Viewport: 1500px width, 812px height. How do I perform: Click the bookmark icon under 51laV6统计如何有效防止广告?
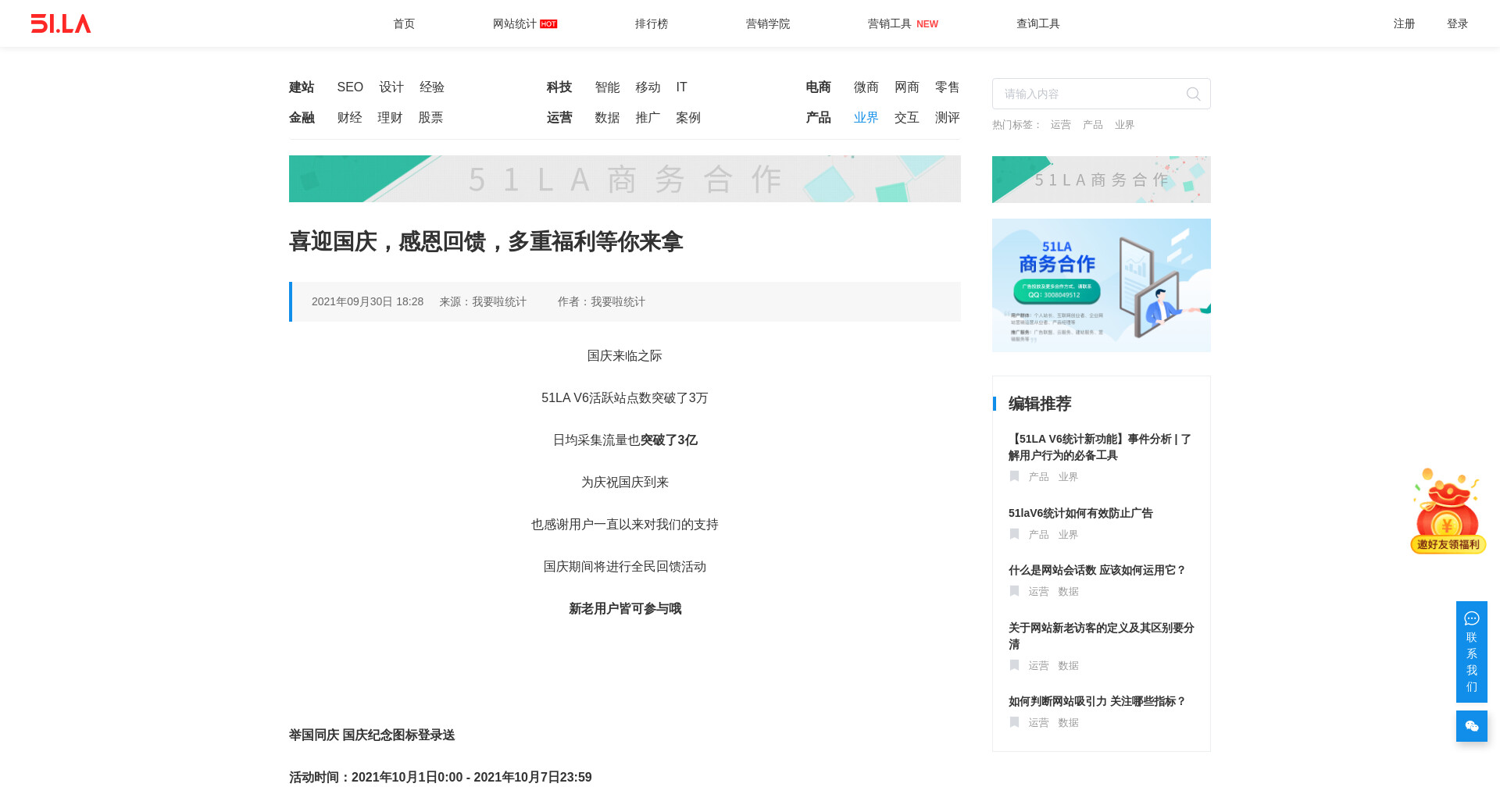pos(1014,534)
